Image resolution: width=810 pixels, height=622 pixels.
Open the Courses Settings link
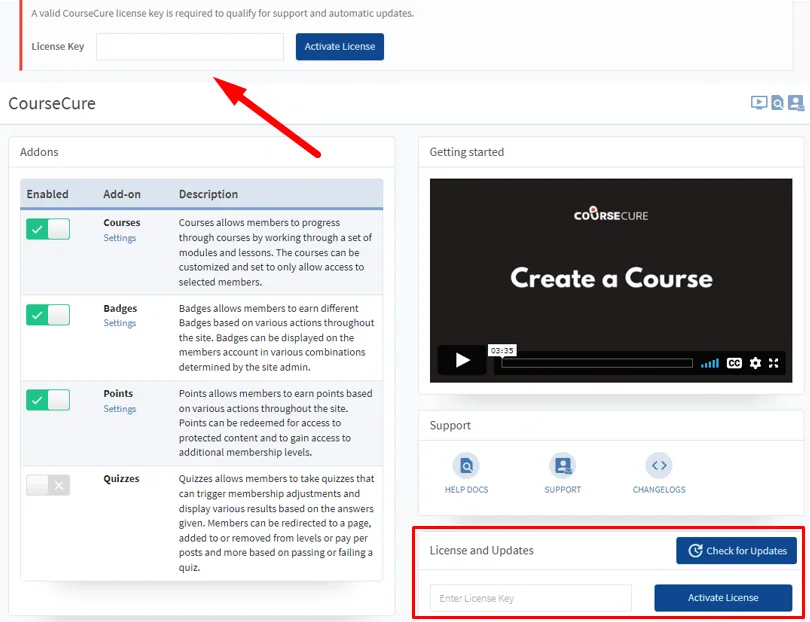tap(120, 238)
